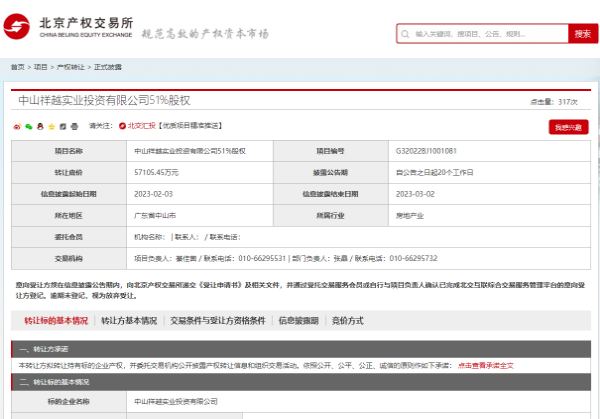The height and width of the screenshot is (419, 600).
Task: Click the red 北交汇投 follow icon link
Action: (138, 126)
